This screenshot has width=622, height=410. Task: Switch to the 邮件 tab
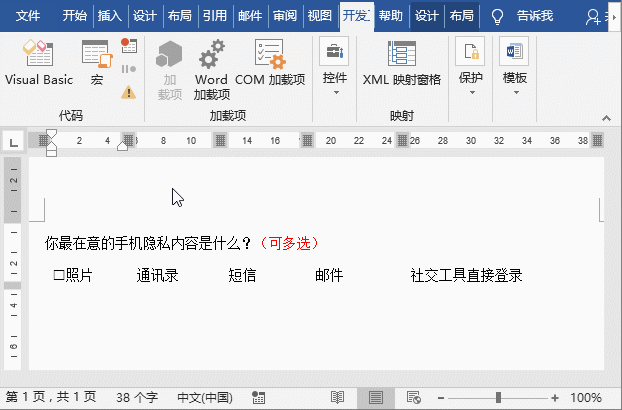[x=250, y=16]
